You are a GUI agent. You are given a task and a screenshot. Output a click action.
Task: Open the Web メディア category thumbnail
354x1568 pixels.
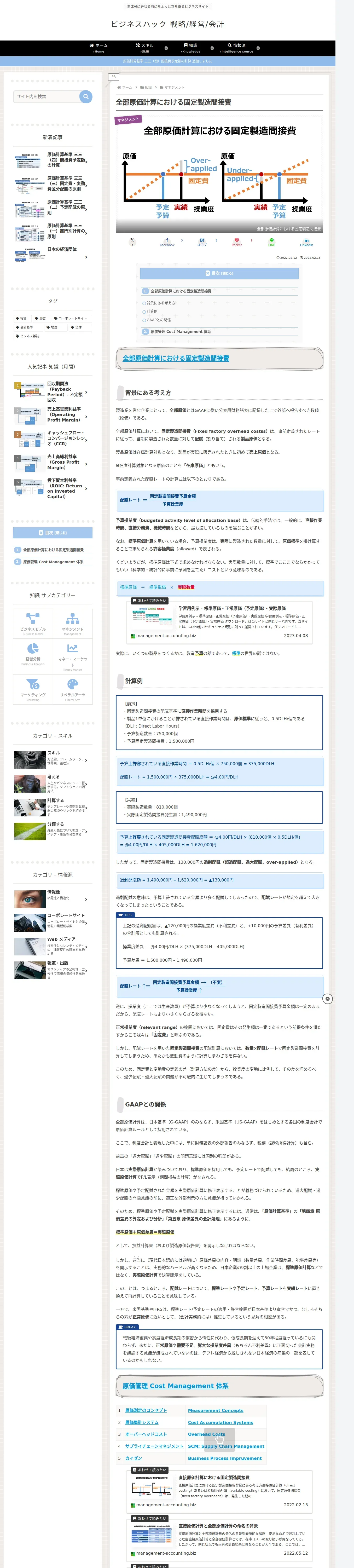pos(29,946)
